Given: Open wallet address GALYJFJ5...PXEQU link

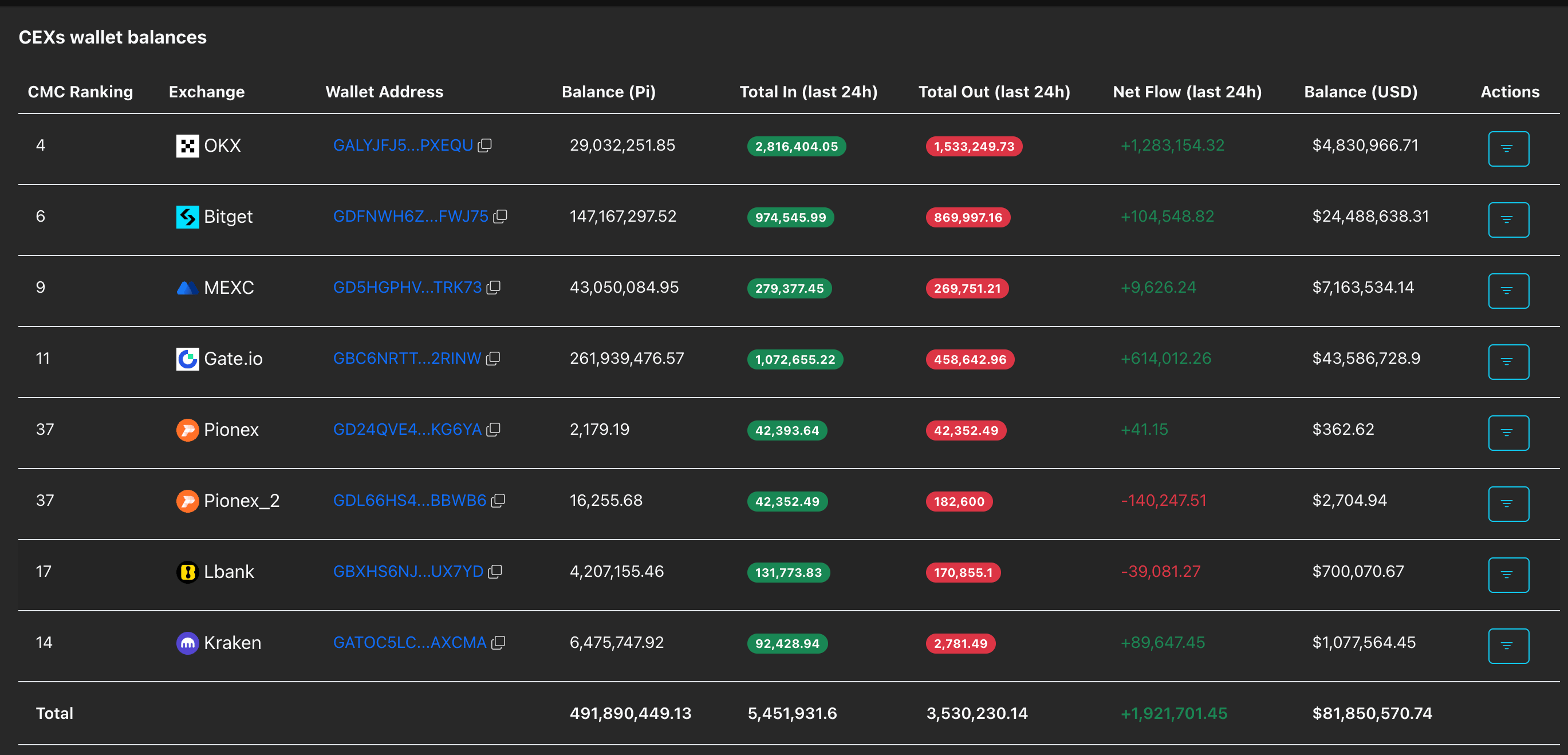Looking at the screenshot, I should click(403, 146).
